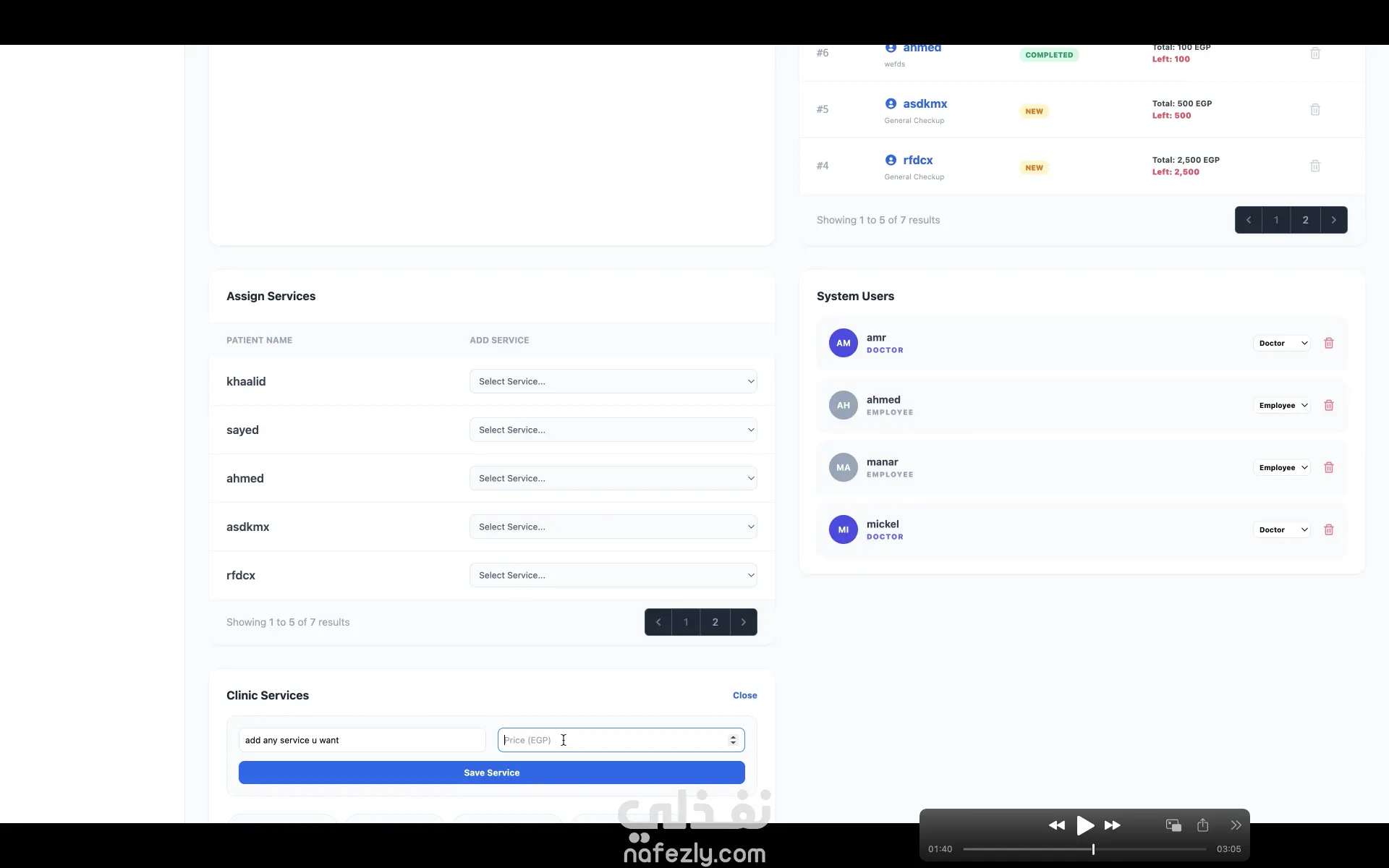This screenshot has width=1389, height=868.
Task: Go to page 2 of Assign Services
Action: pyautogui.click(x=715, y=622)
